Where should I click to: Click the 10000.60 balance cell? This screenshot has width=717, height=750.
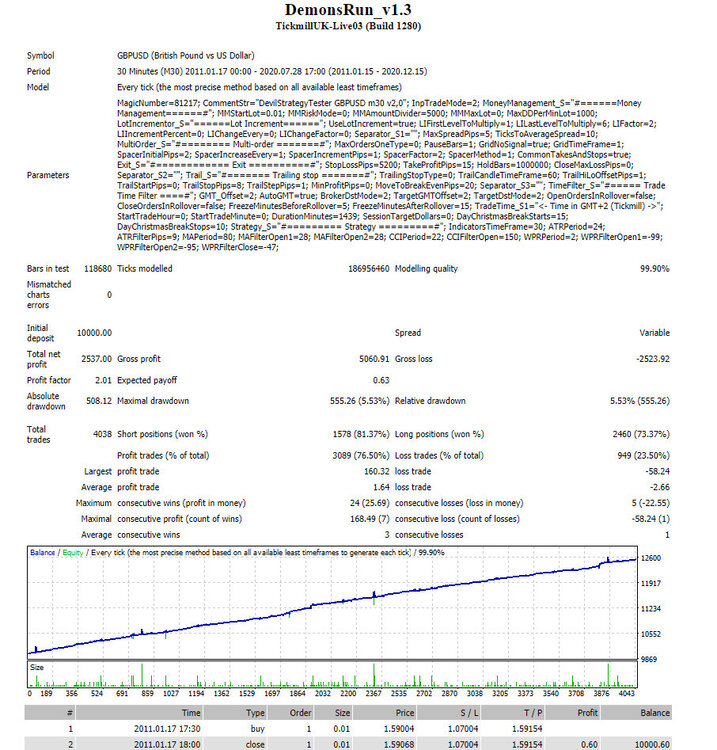tap(652, 745)
